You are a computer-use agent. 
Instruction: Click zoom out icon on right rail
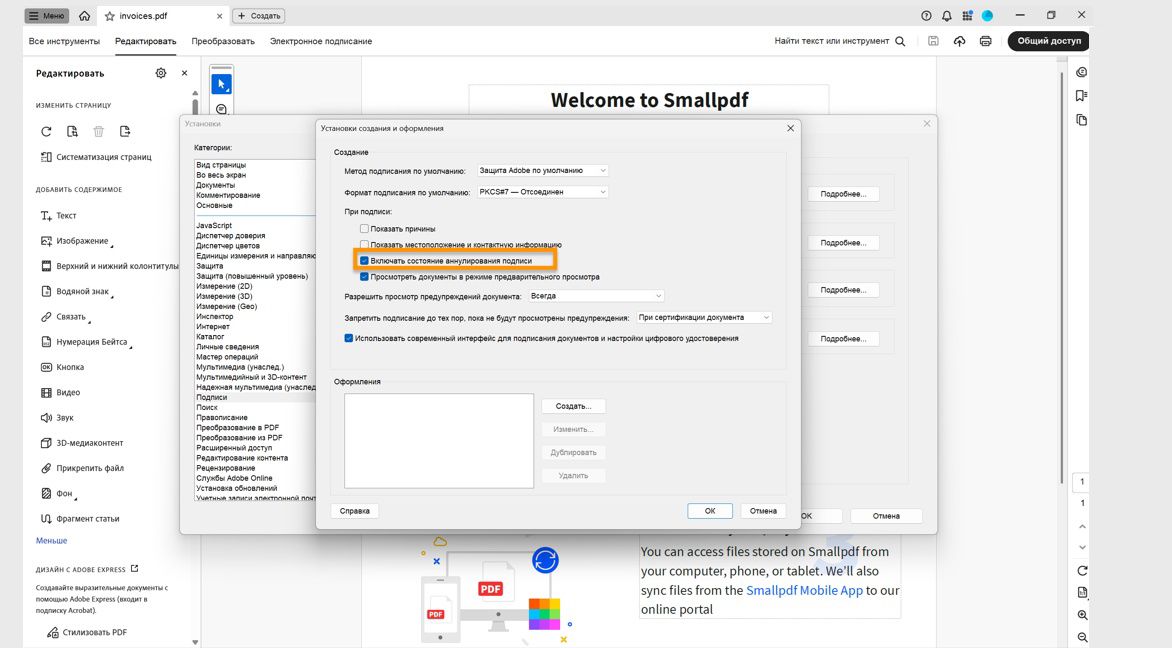click(1082, 638)
